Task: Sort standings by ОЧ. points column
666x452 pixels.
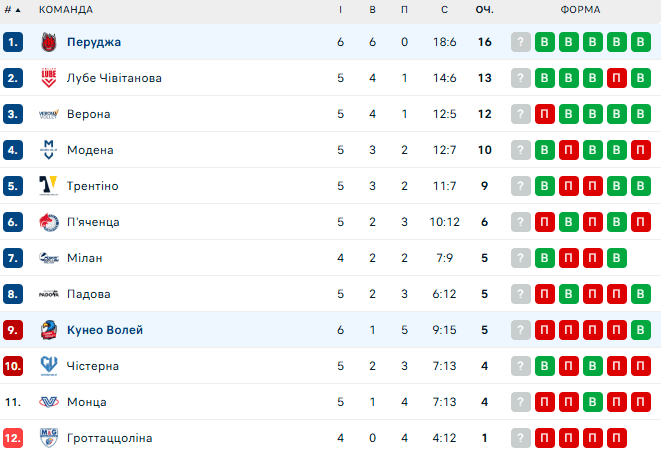Action: 484,10
